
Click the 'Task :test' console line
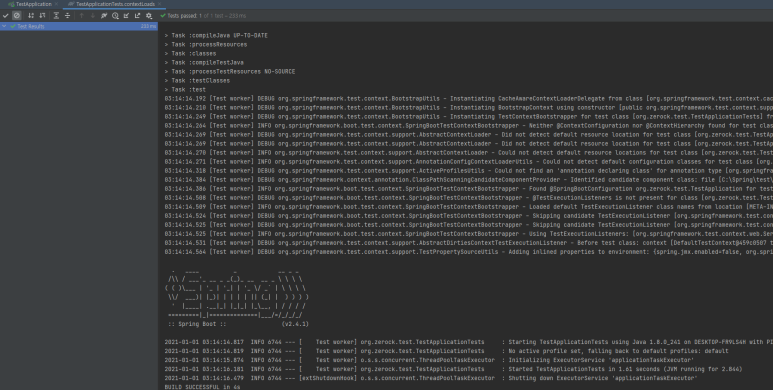point(185,90)
